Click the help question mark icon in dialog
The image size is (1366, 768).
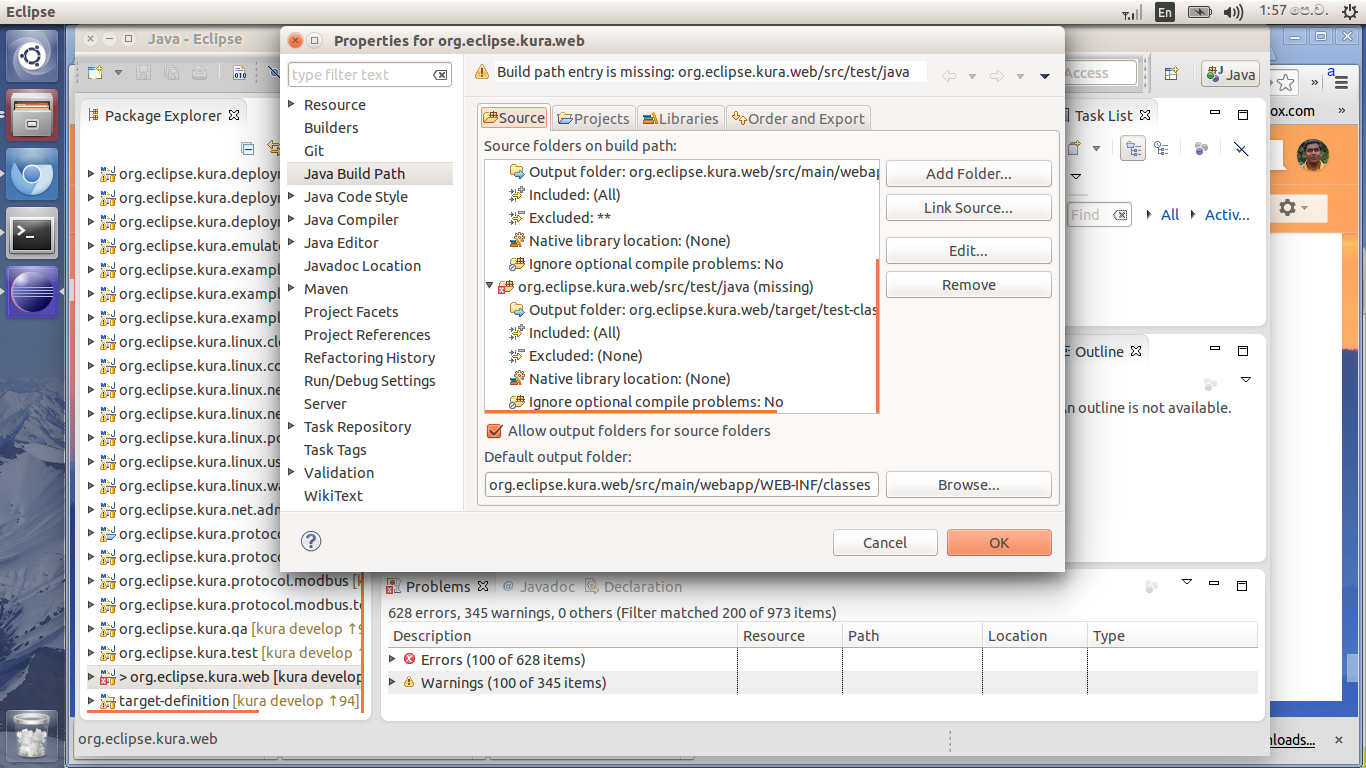(311, 542)
